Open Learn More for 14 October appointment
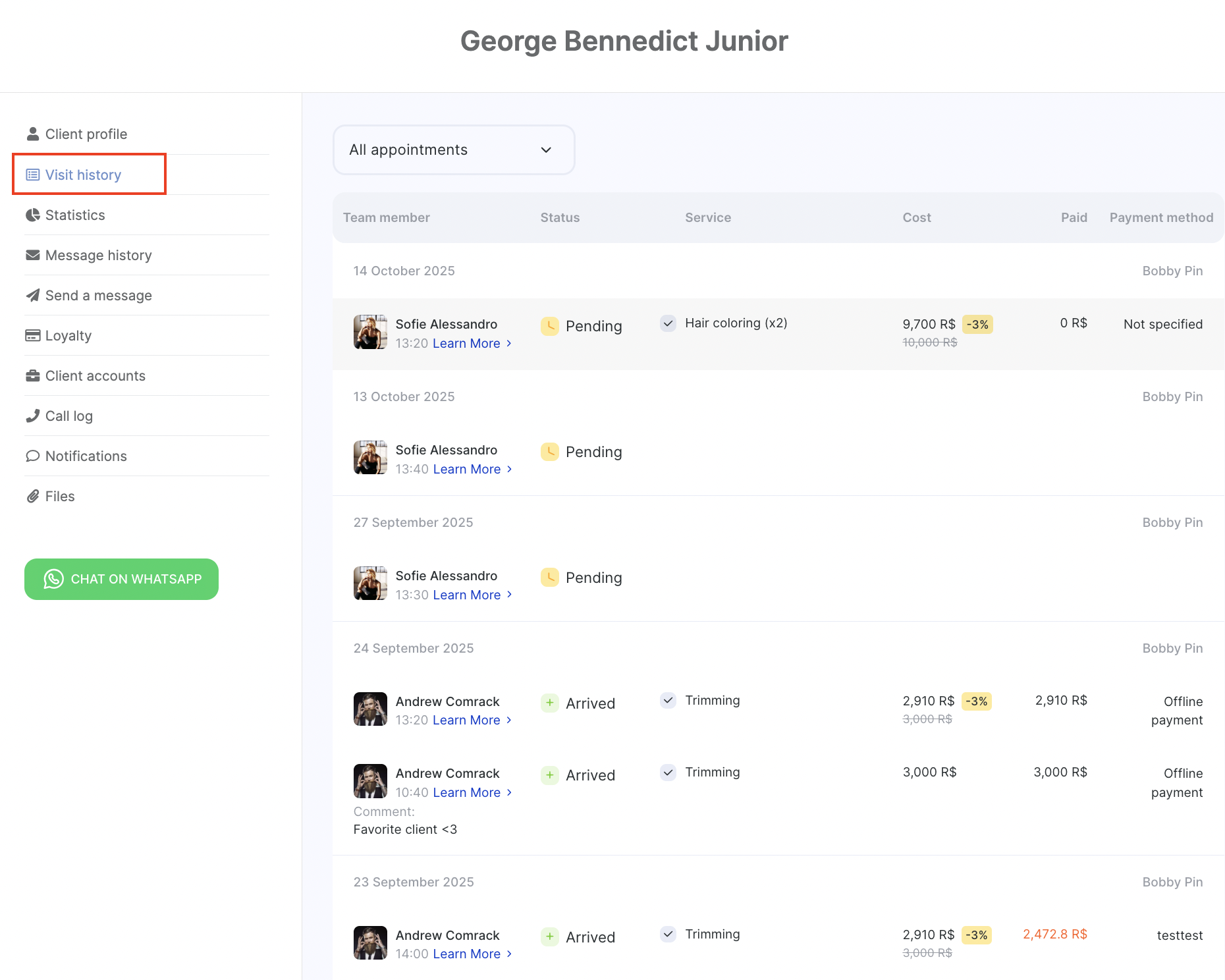 coord(466,343)
